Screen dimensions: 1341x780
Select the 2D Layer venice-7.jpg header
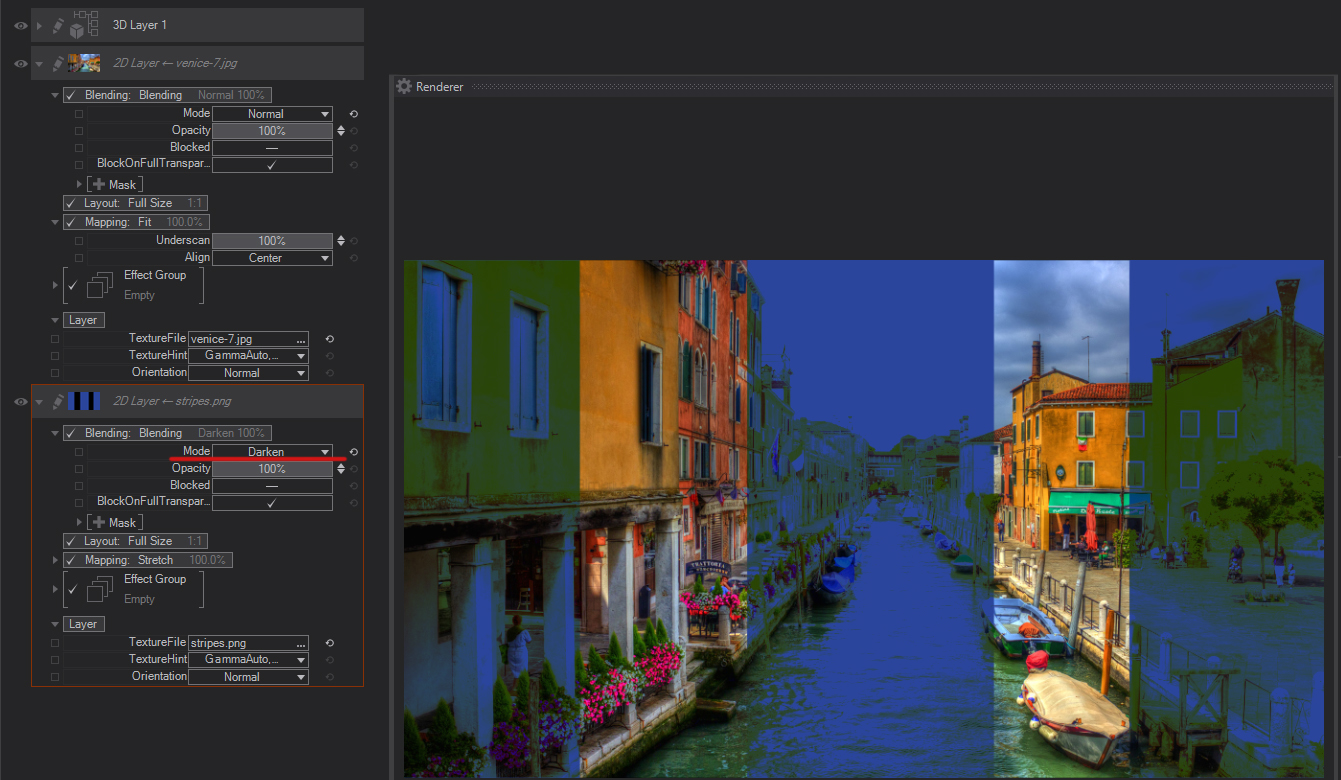point(175,63)
